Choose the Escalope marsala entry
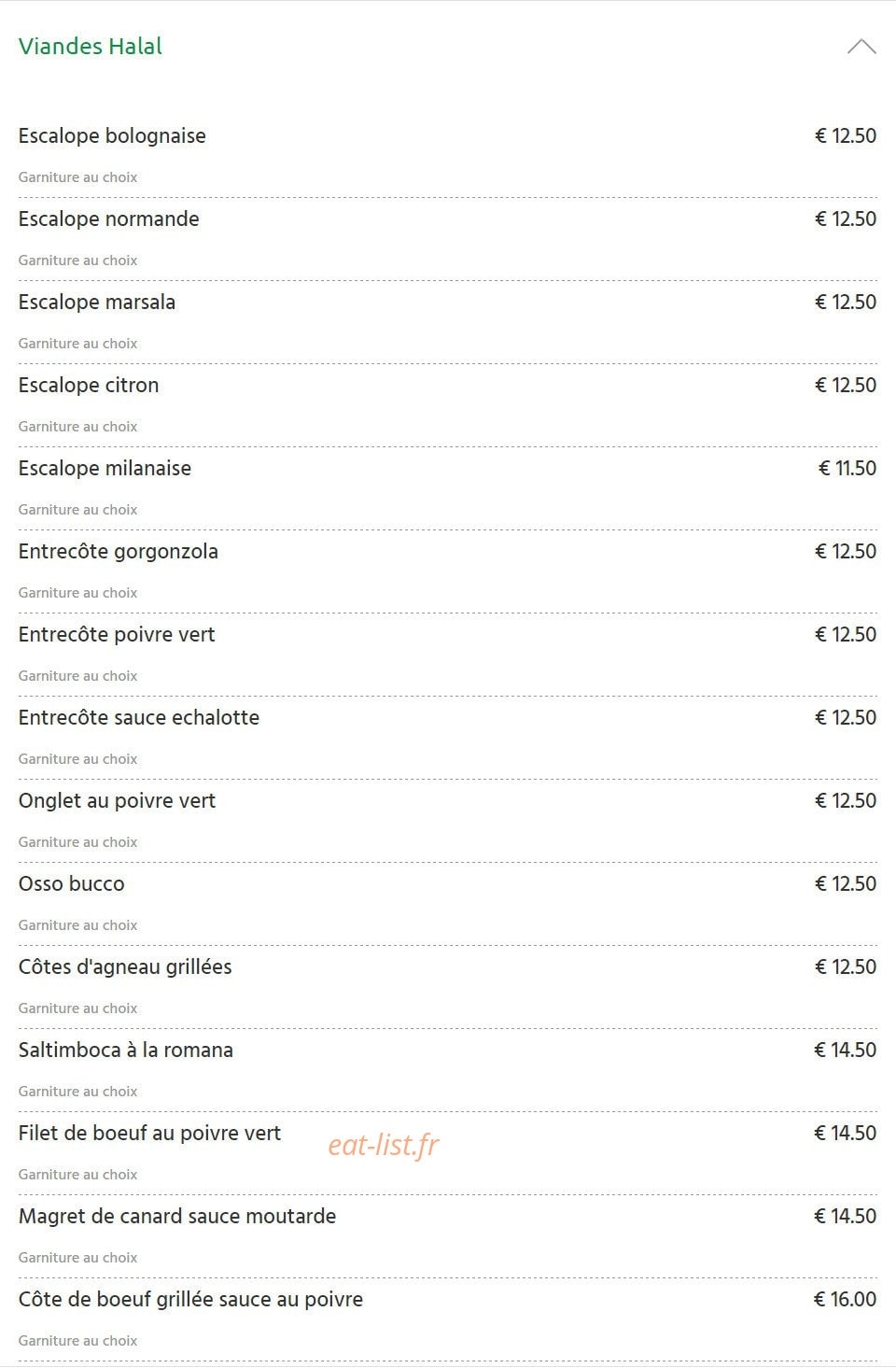 click(x=97, y=303)
